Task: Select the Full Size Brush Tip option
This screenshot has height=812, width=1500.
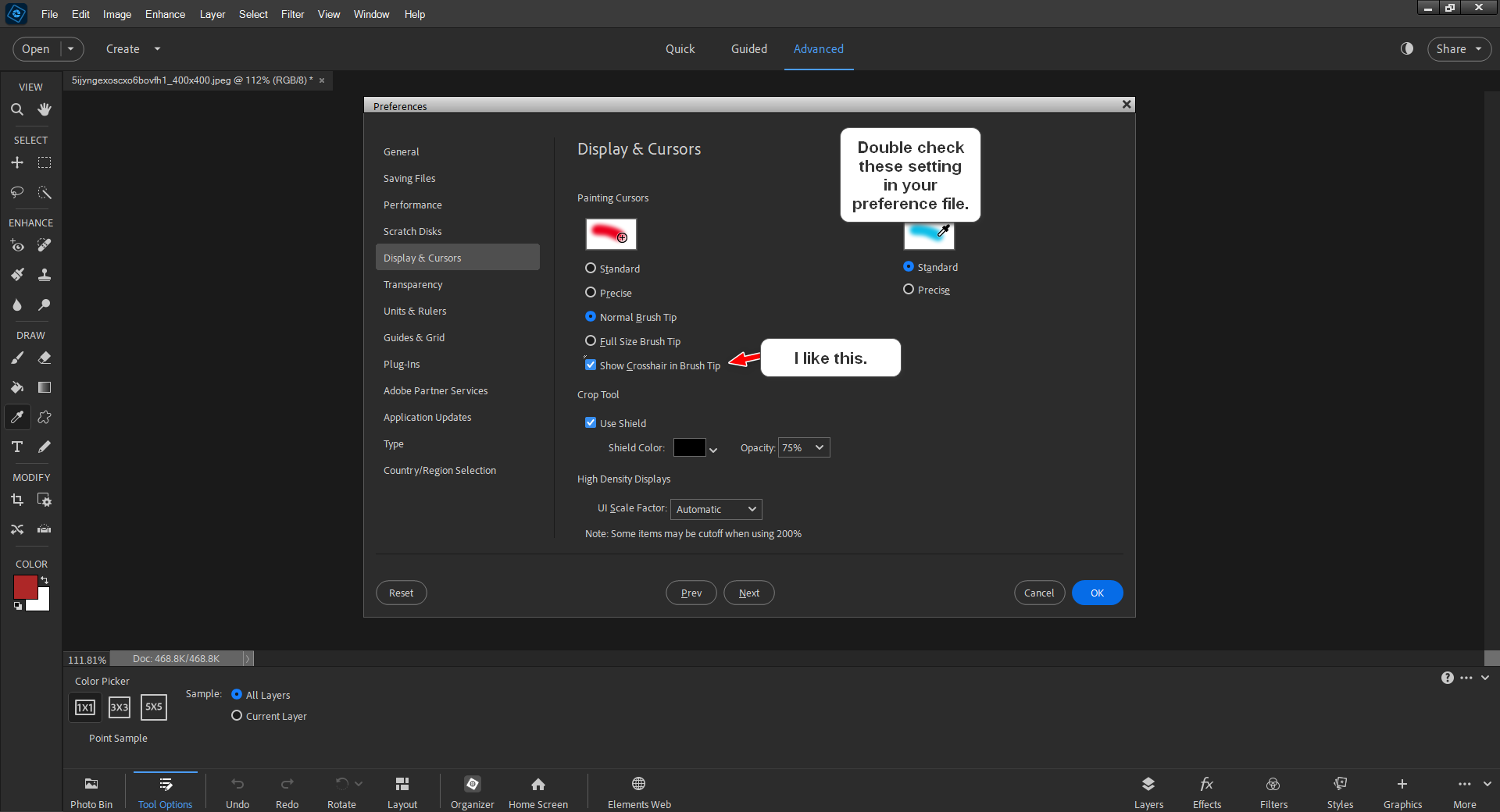Action: click(x=590, y=340)
